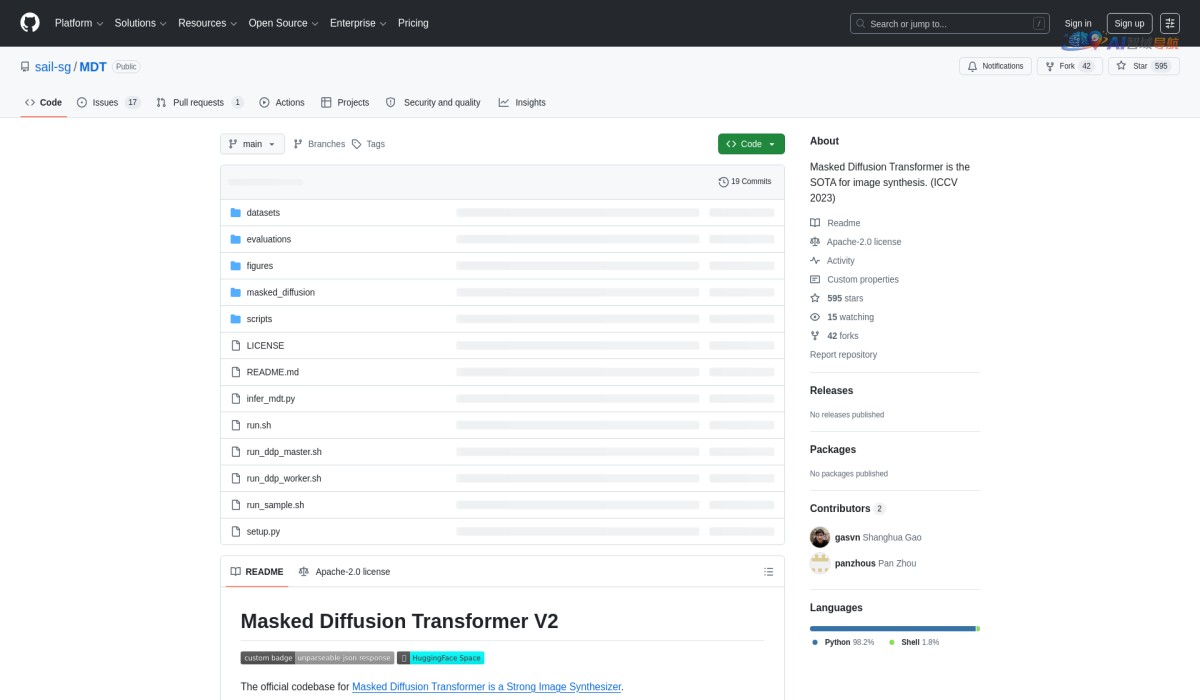Screen dimensions: 1200x700
Task: Click the Python language color bar
Action: click(x=892, y=628)
